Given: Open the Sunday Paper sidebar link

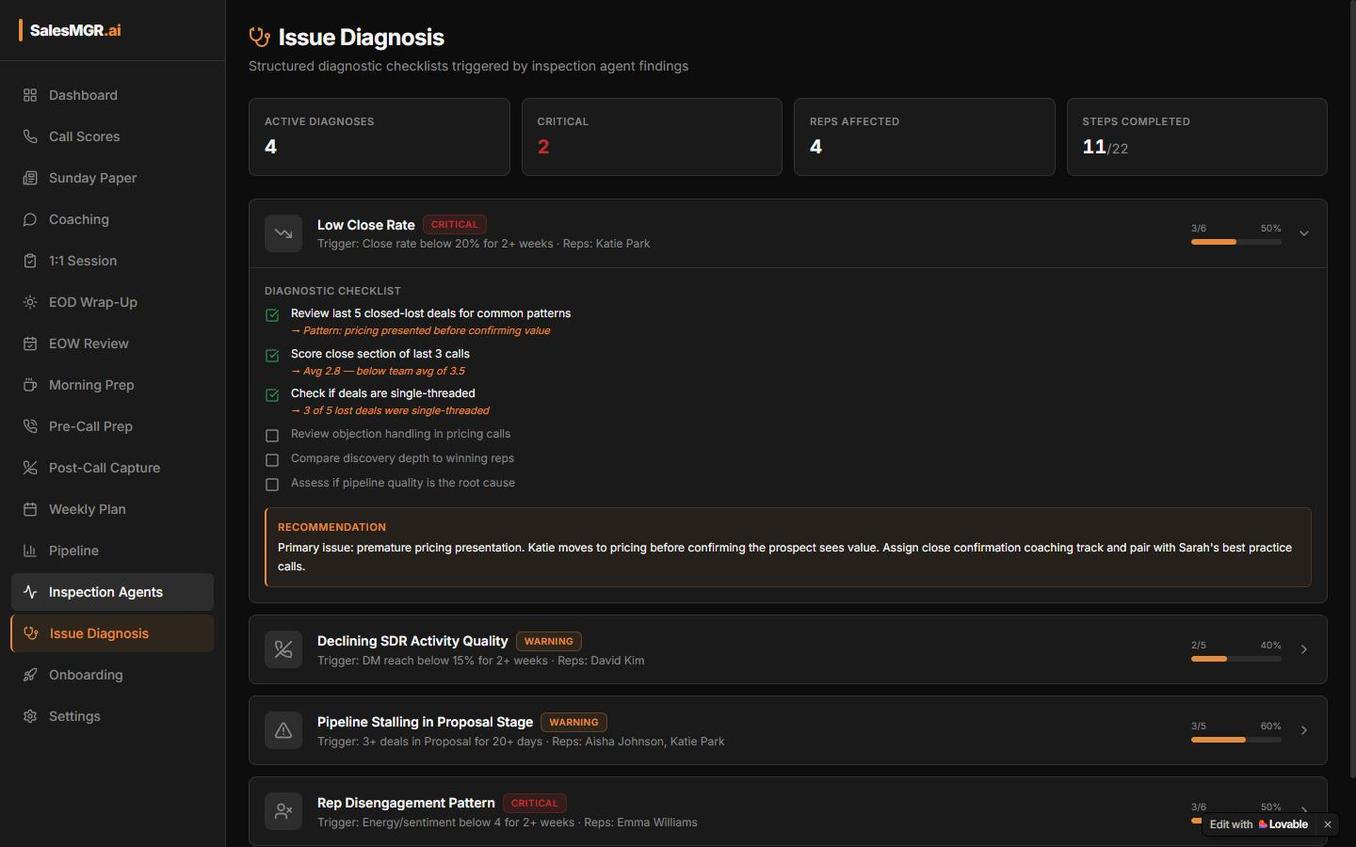Looking at the screenshot, I should (x=112, y=178).
